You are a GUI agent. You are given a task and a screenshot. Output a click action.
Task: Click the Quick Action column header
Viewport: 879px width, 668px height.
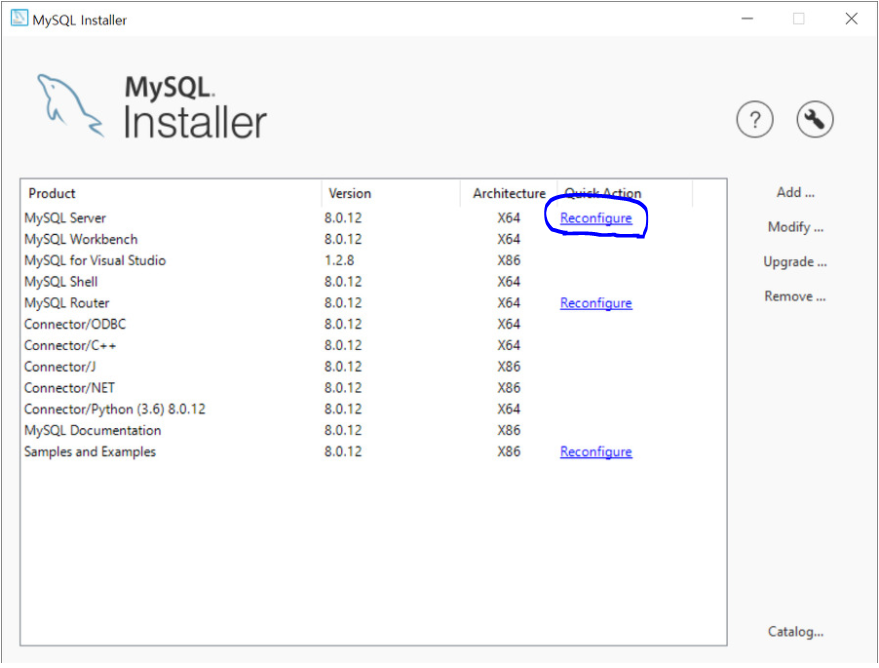click(624, 193)
